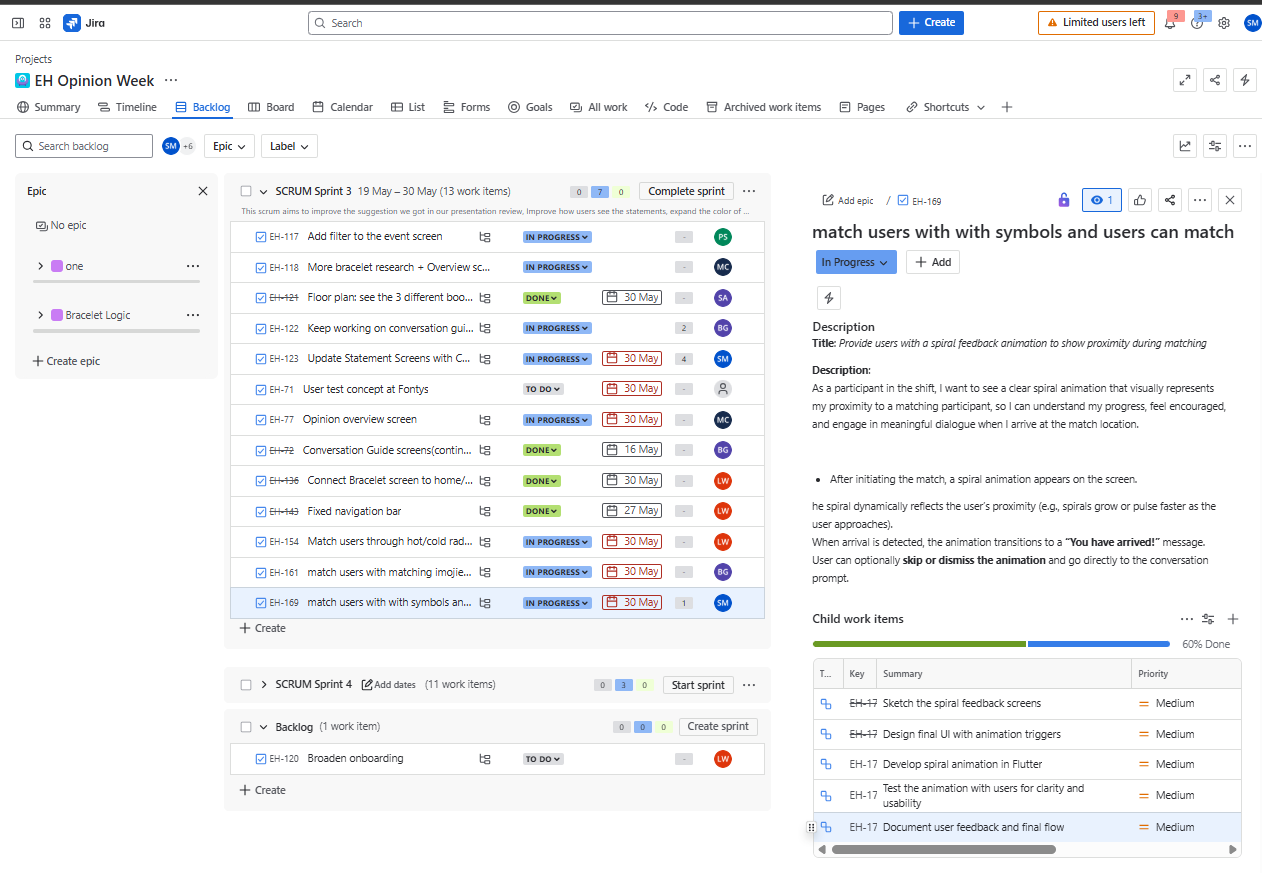
Task: Toggle the SCRUM Sprint 3 selection checkbox
Action: point(245,190)
